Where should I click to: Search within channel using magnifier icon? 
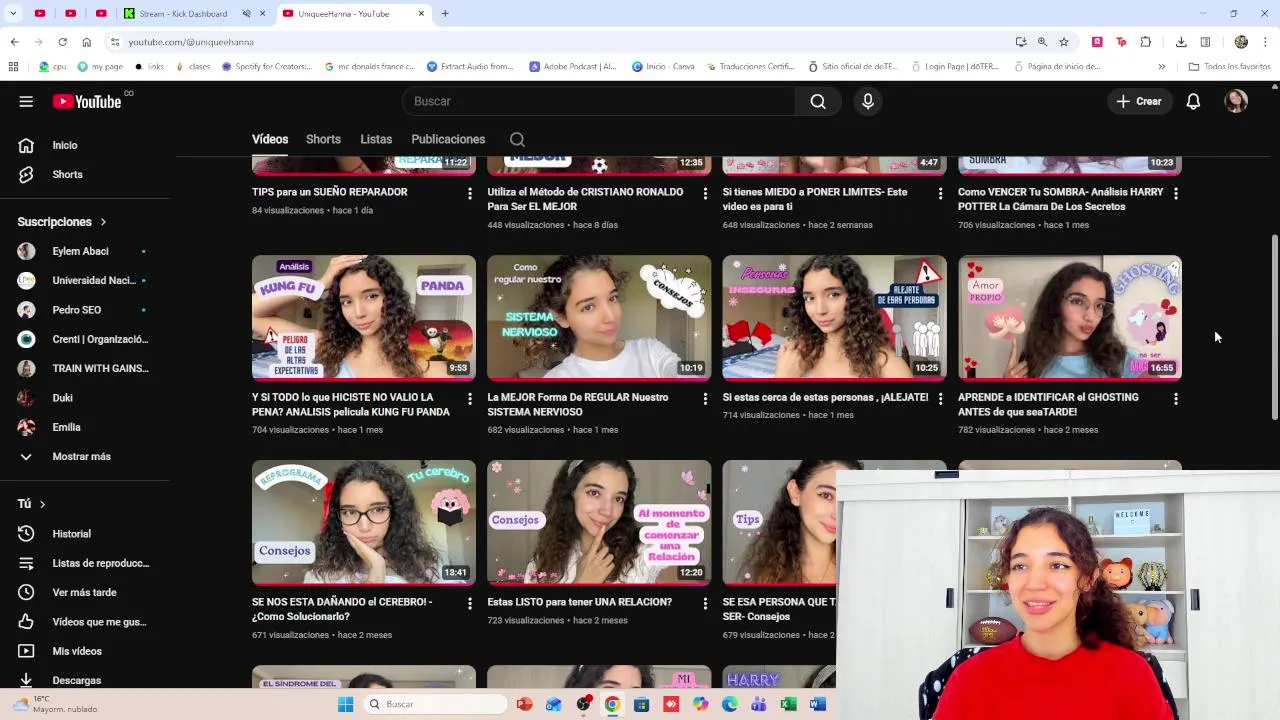click(x=517, y=139)
